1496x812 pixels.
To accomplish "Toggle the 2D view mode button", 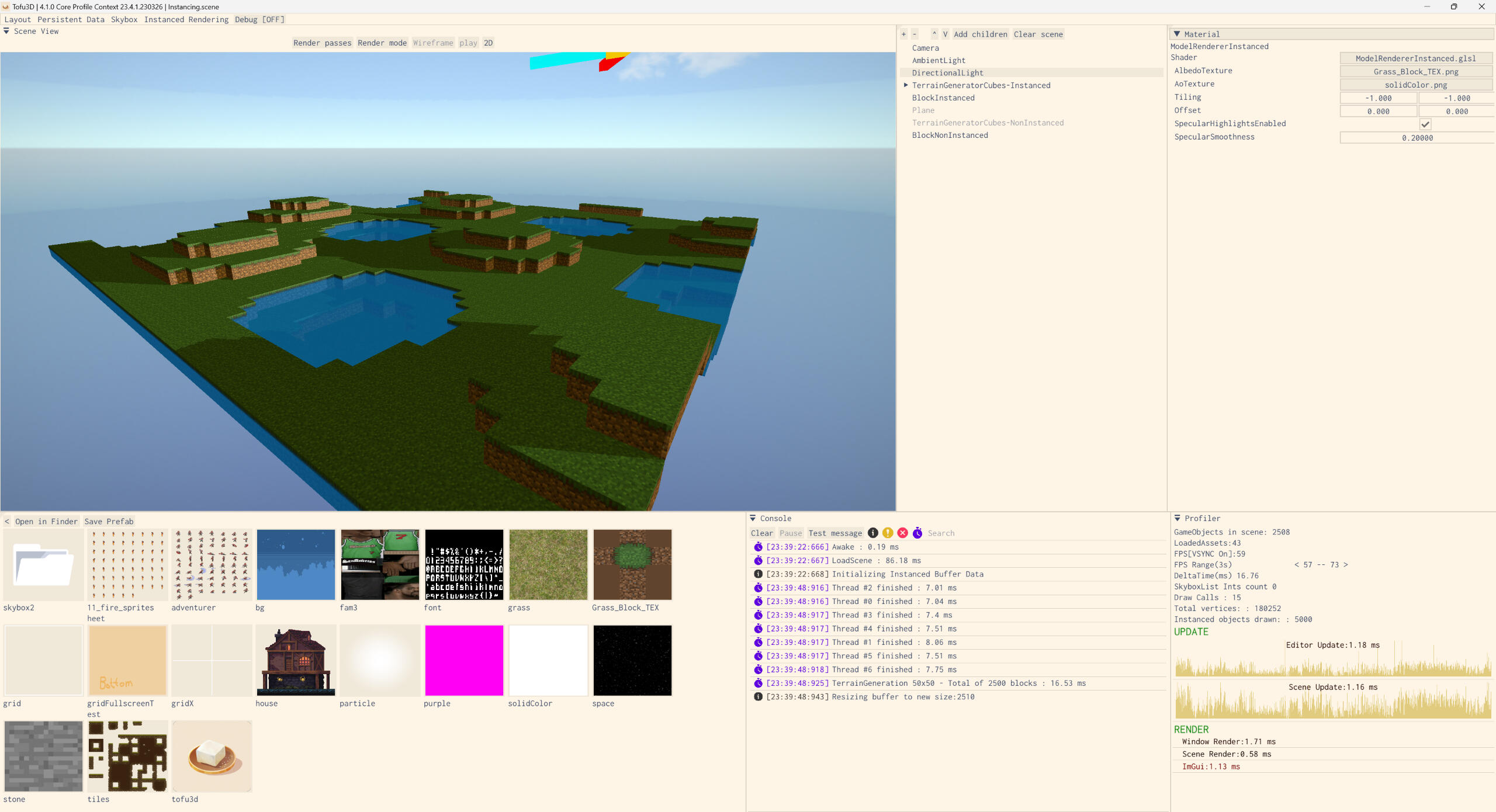I will pos(488,43).
